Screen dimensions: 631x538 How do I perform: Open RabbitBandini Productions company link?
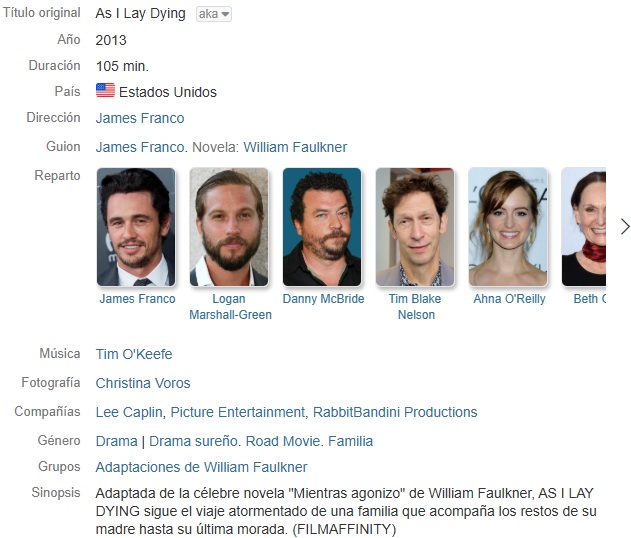[395, 412]
